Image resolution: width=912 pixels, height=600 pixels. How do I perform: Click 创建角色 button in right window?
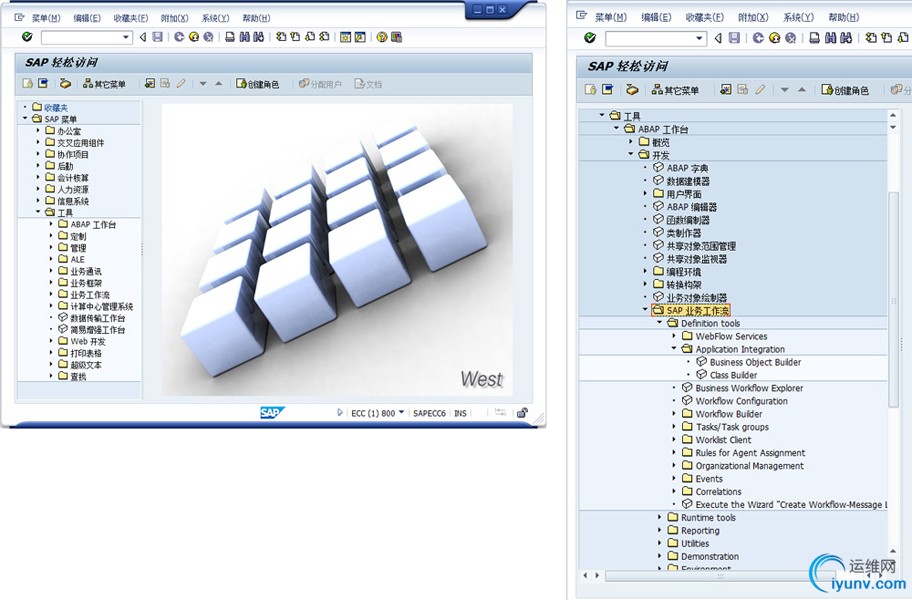[x=845, y=90]
